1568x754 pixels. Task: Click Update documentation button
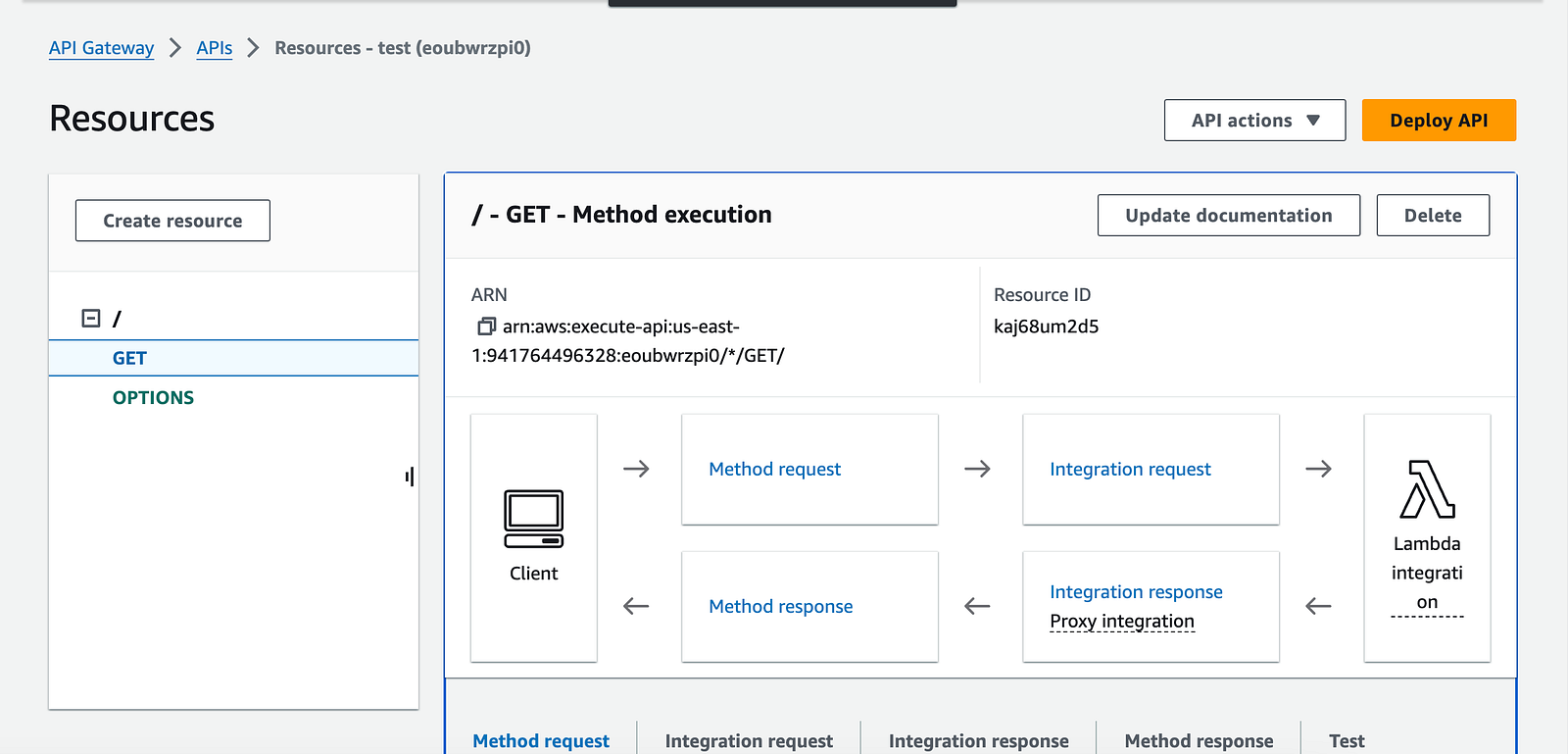point(1229,216)
